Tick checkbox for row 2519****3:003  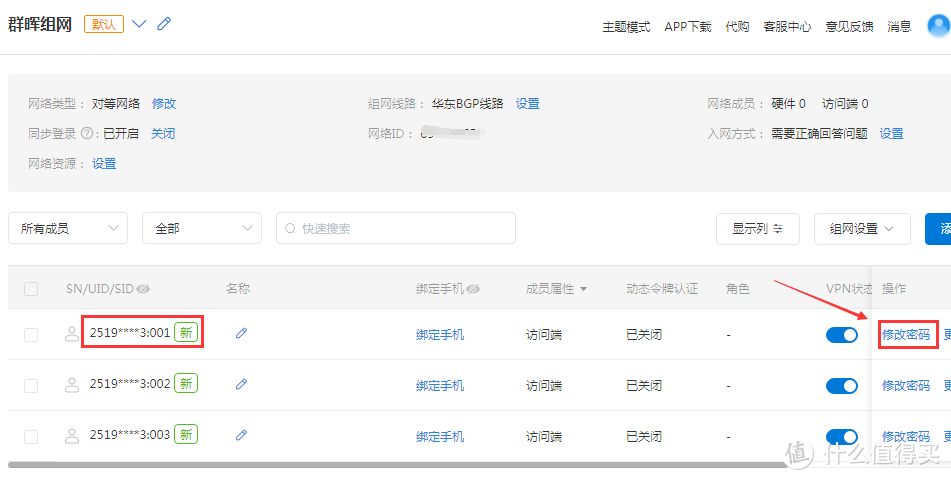pyautogui.click(x=31, y=437)
